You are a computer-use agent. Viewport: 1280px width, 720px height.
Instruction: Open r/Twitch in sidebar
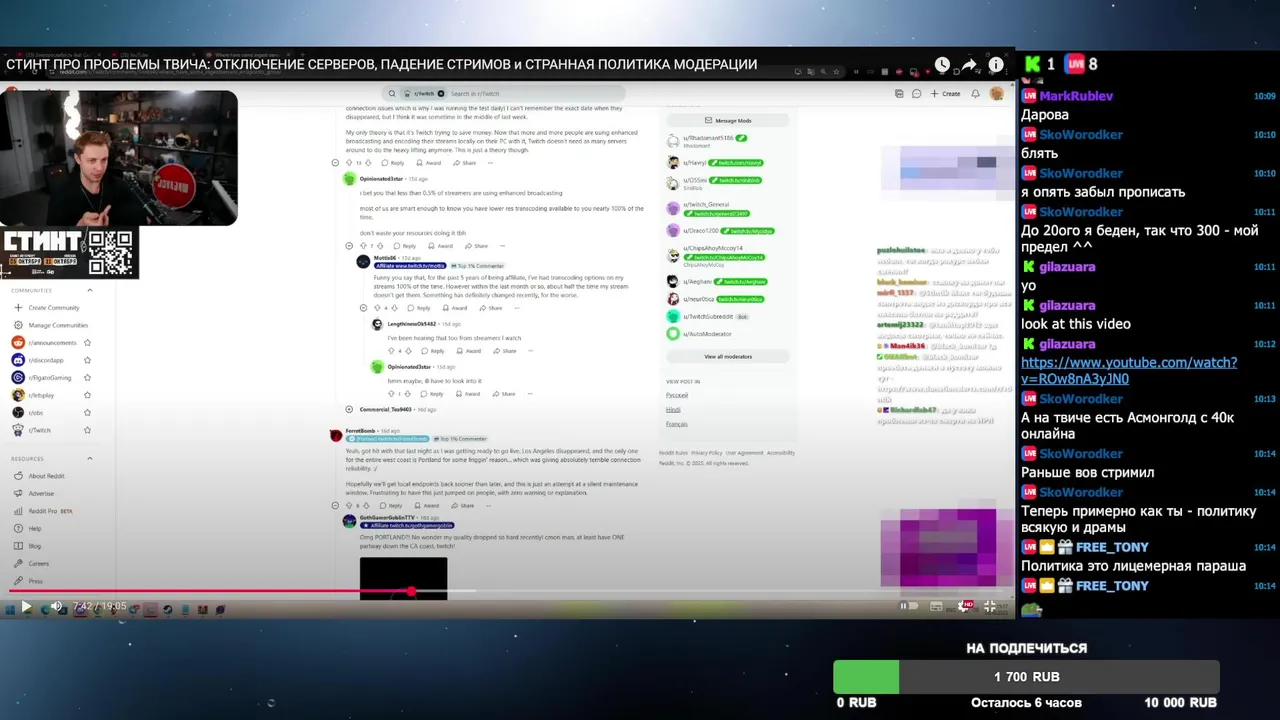32,430
